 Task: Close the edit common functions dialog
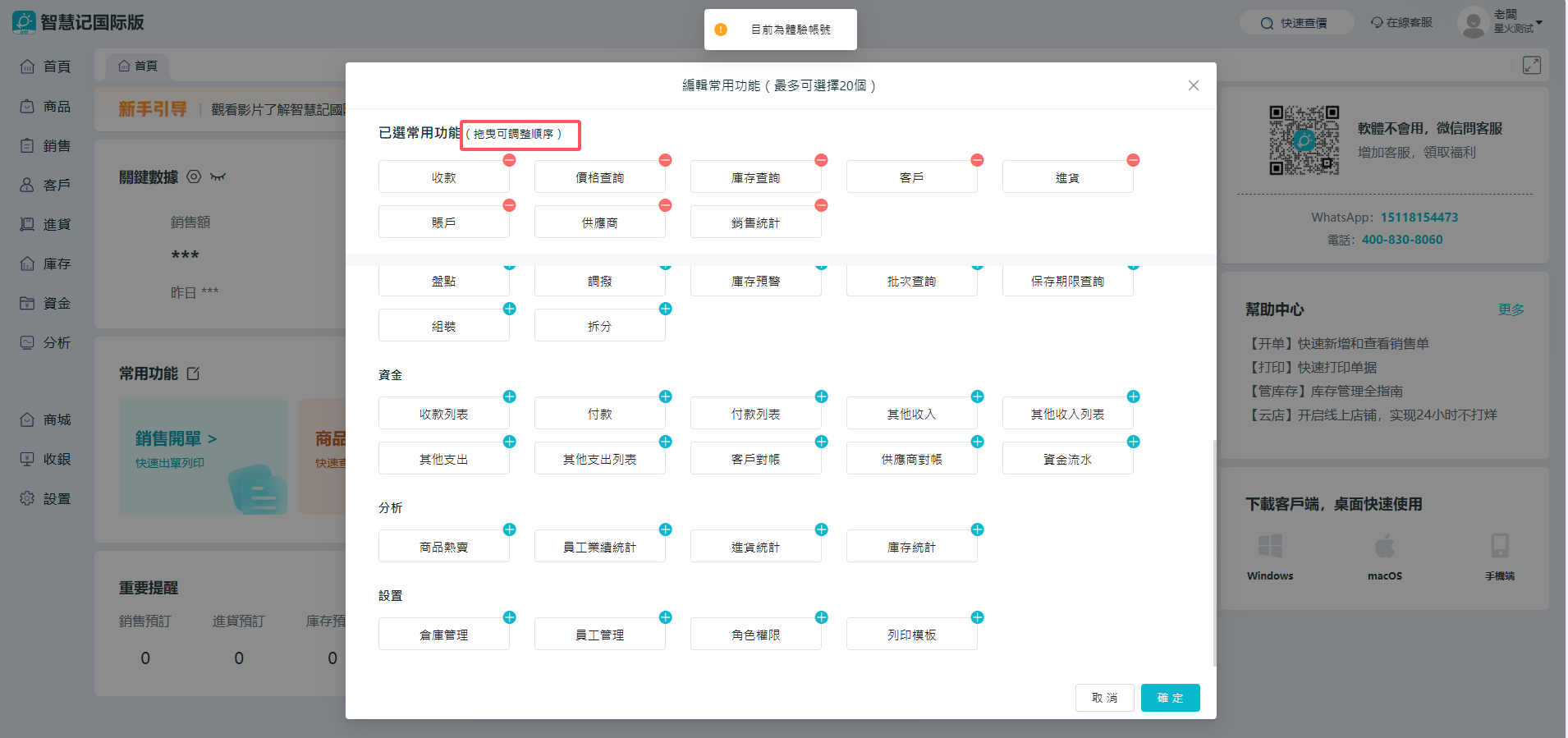pos(1193,85)
